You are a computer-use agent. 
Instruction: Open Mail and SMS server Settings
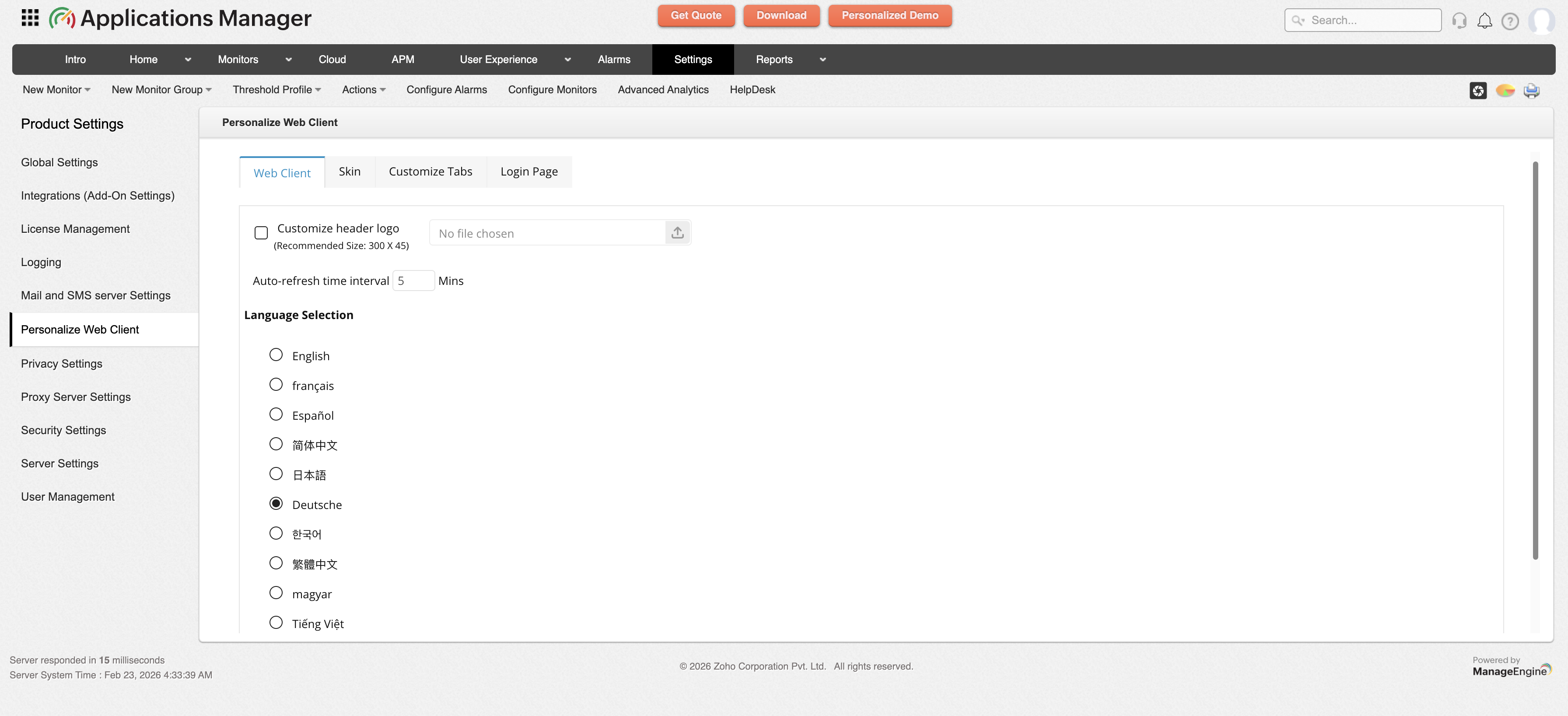click(x=95, y=295)
